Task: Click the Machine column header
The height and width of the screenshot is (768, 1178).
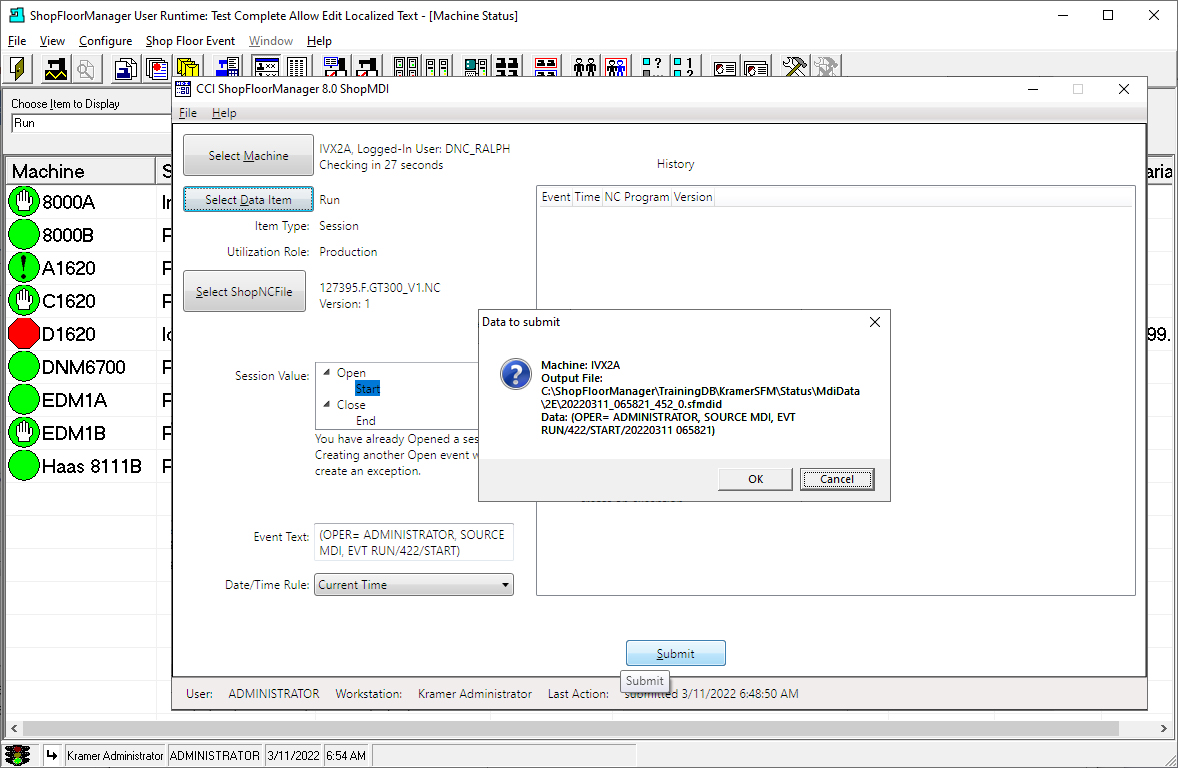Action: click(x=80, y=171)
